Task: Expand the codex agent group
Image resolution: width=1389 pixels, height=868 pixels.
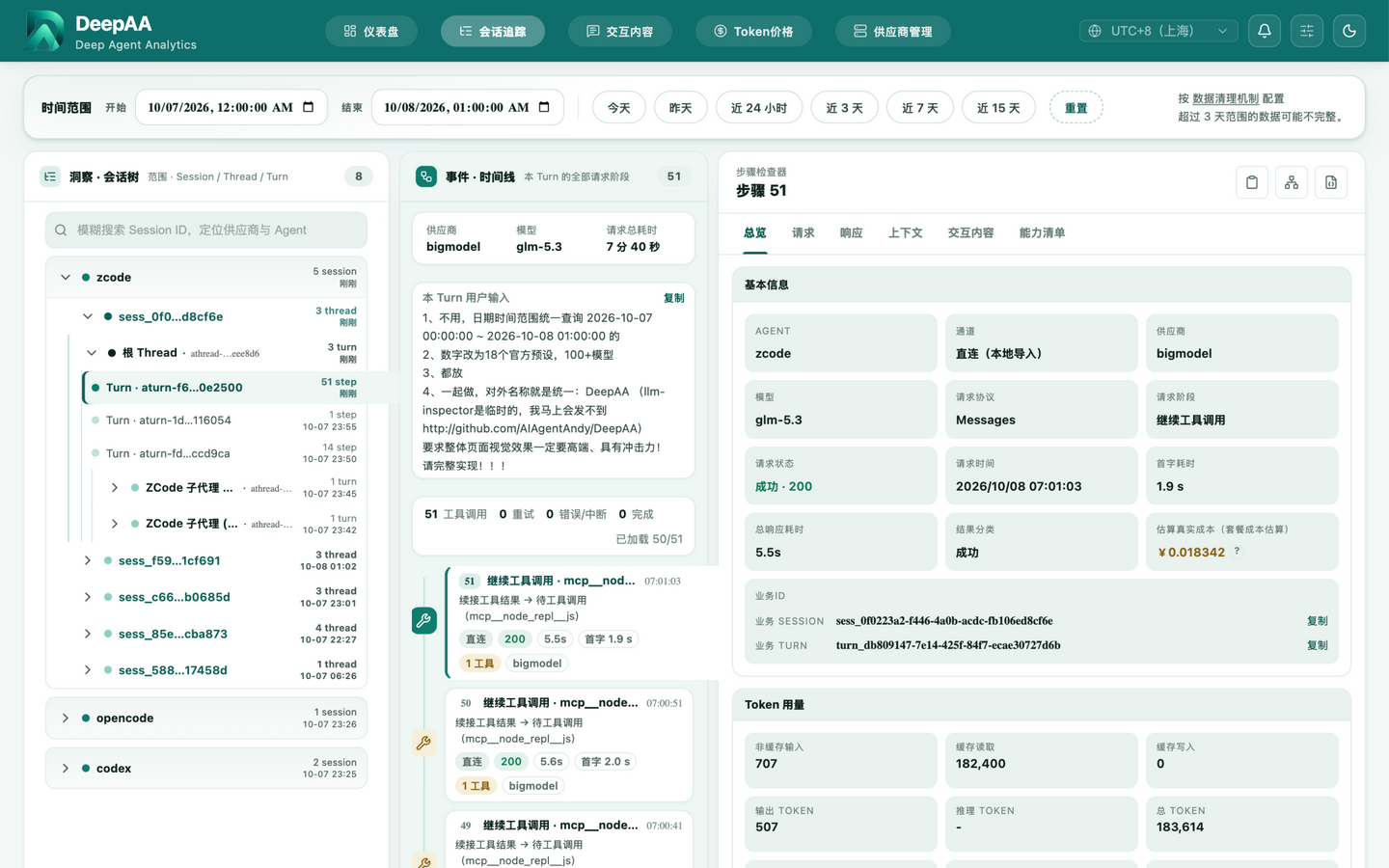Action: click(66, 769)
